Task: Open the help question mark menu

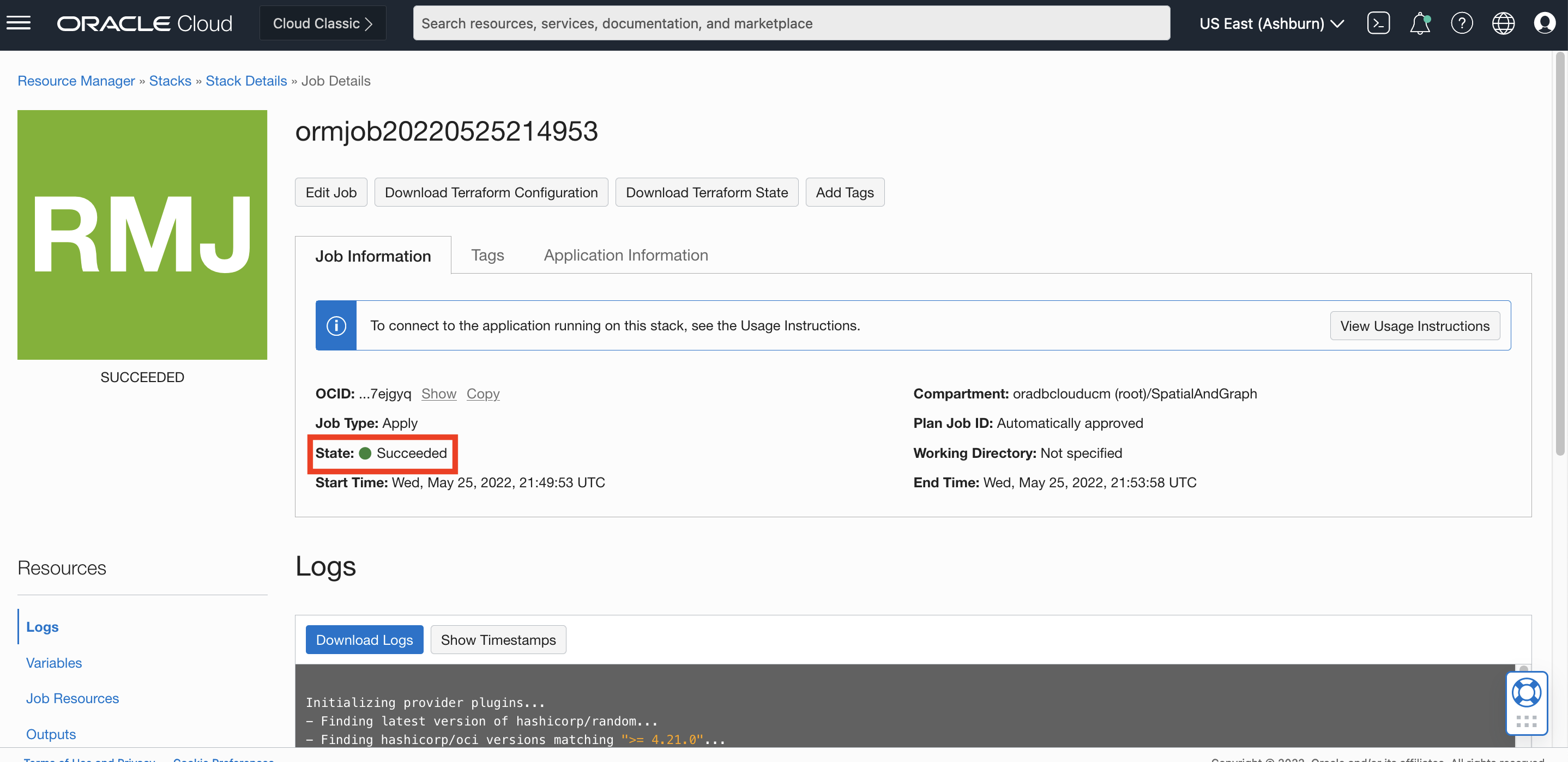Action: (1461, 23)
